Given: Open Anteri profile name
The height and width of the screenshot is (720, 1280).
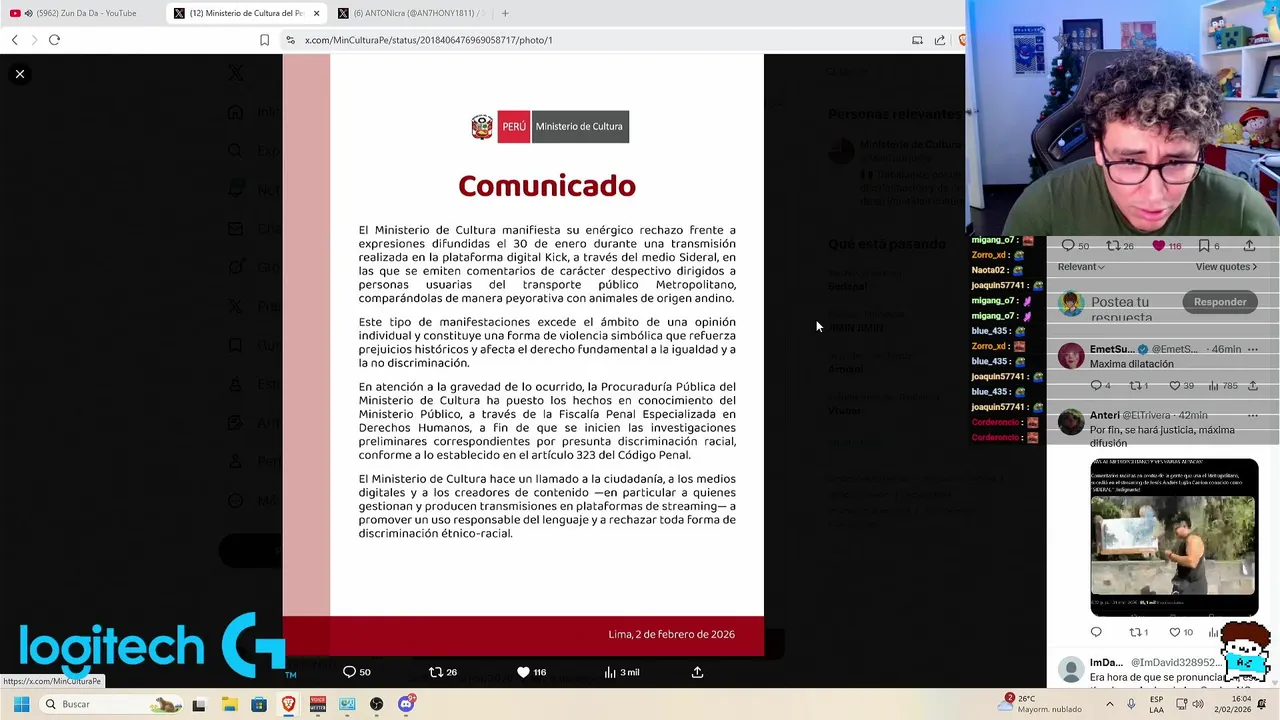Looking at the screenshot, I should tap(1104, 415).
